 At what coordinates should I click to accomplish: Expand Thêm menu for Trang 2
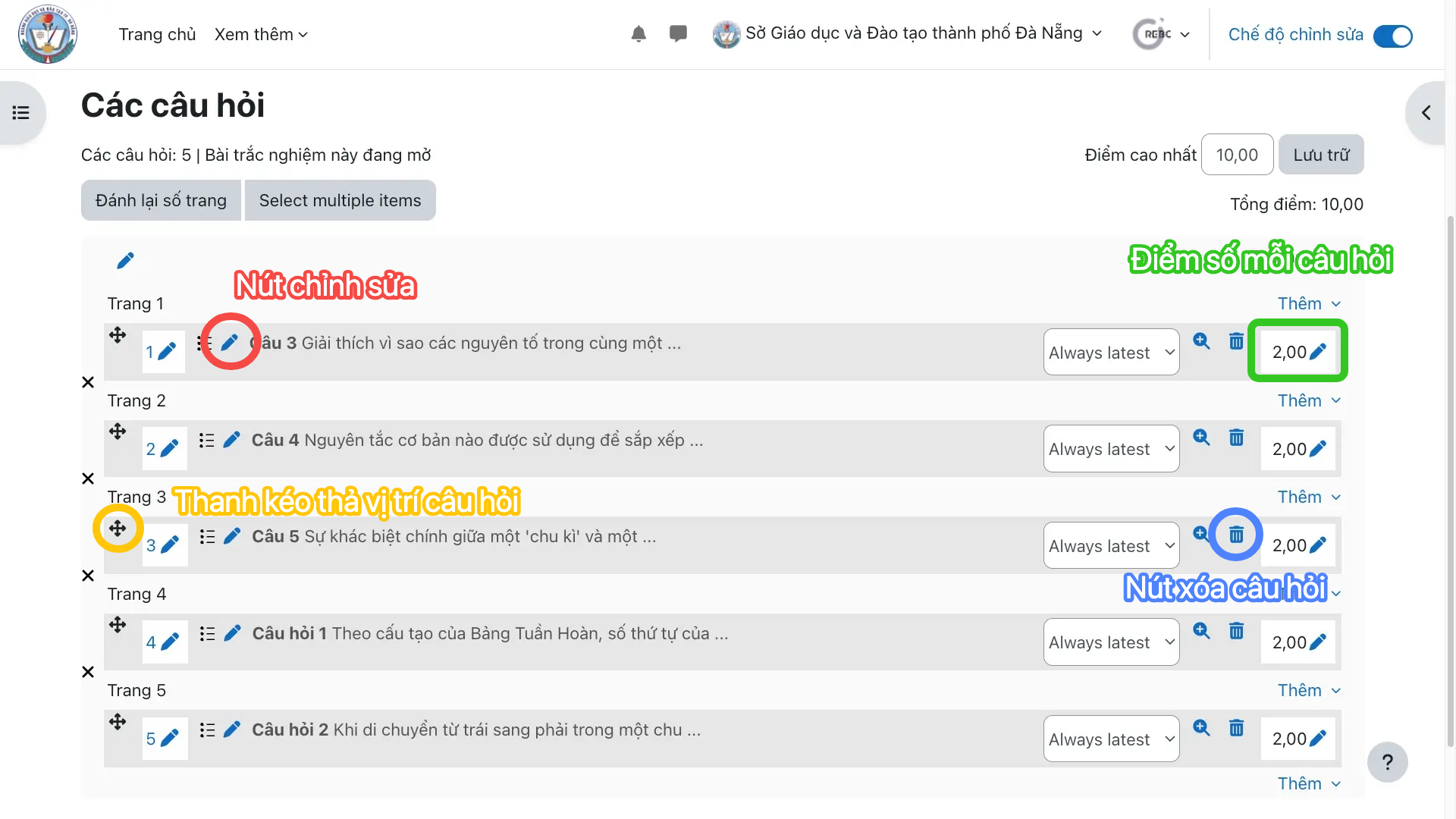tap(1309, 400)
